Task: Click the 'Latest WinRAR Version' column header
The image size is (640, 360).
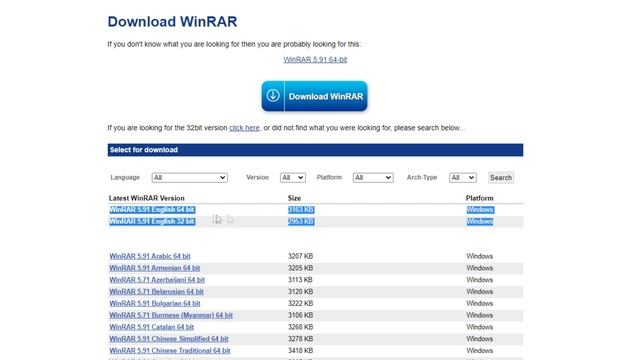Action: (147, 198)
